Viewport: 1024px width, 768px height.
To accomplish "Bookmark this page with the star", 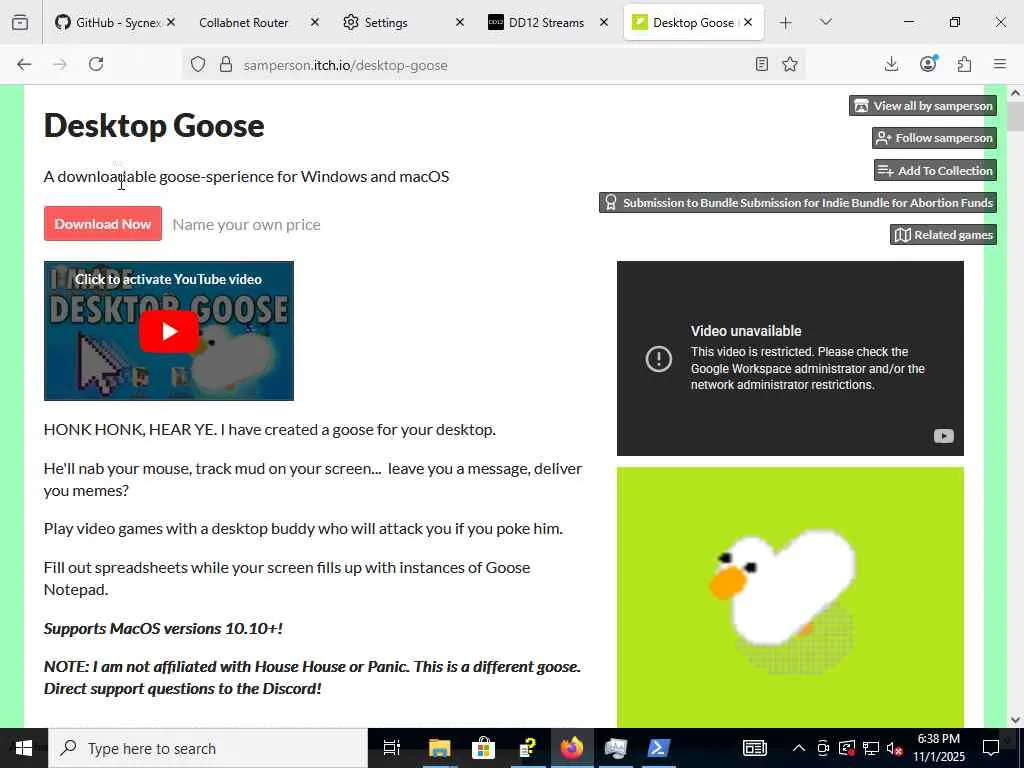I will coord(790,64).
